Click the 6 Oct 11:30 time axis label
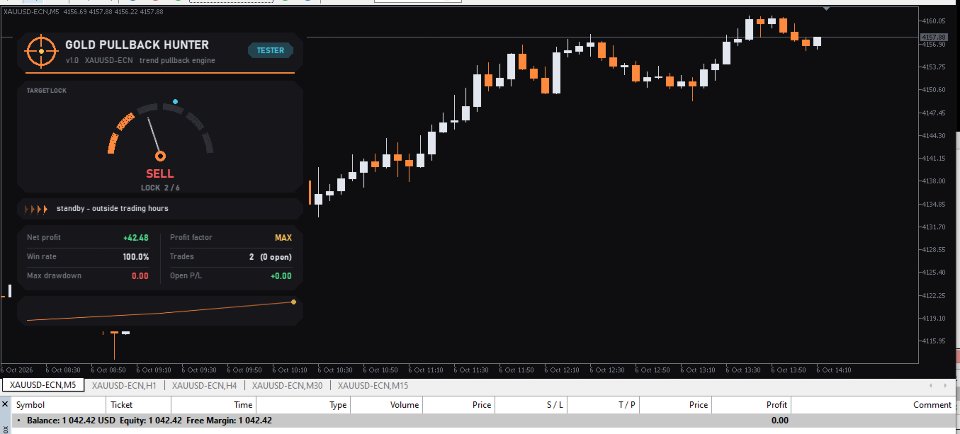 [472, 370]
